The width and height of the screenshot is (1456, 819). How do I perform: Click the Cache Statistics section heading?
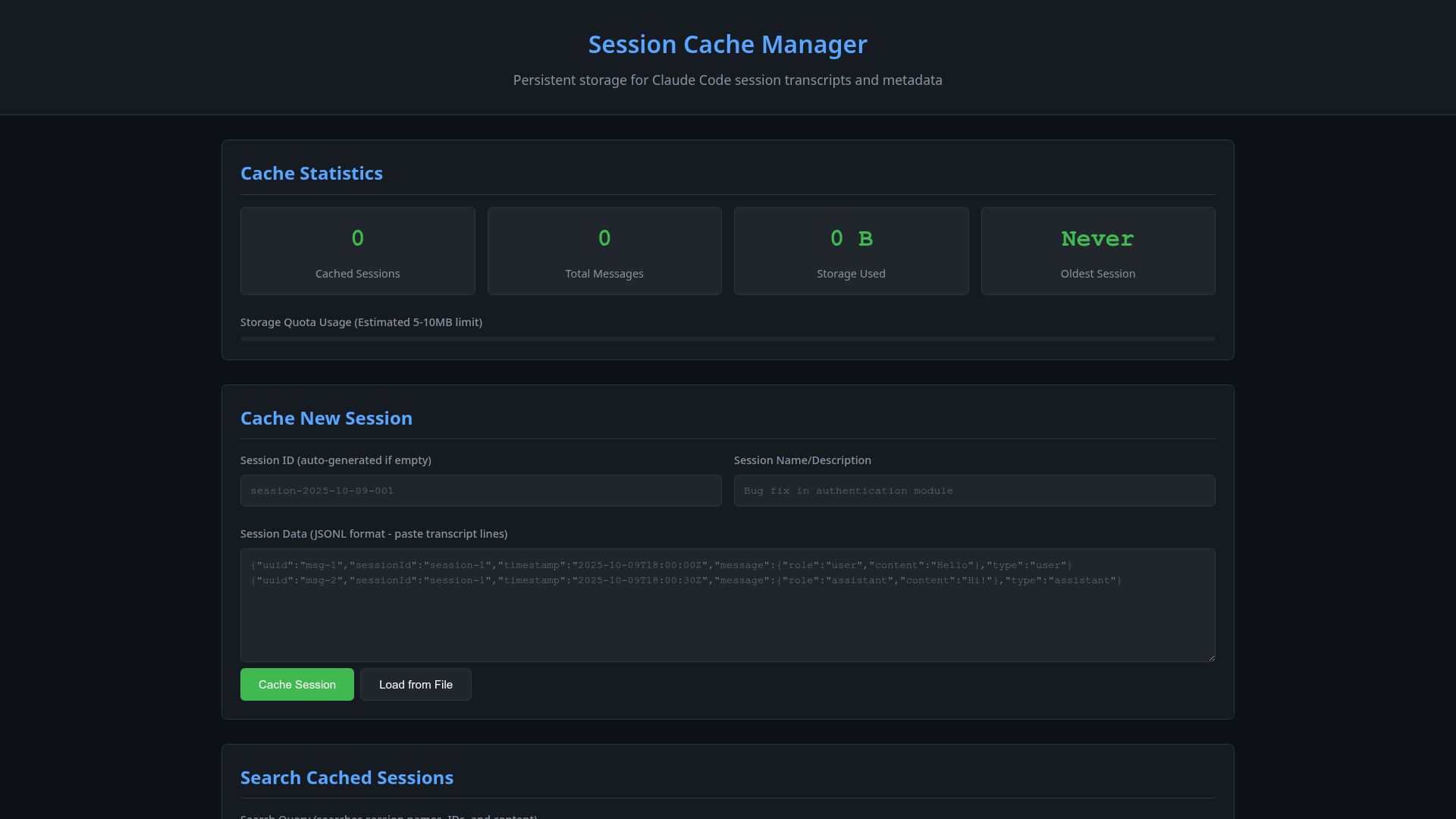pos(311,174)
